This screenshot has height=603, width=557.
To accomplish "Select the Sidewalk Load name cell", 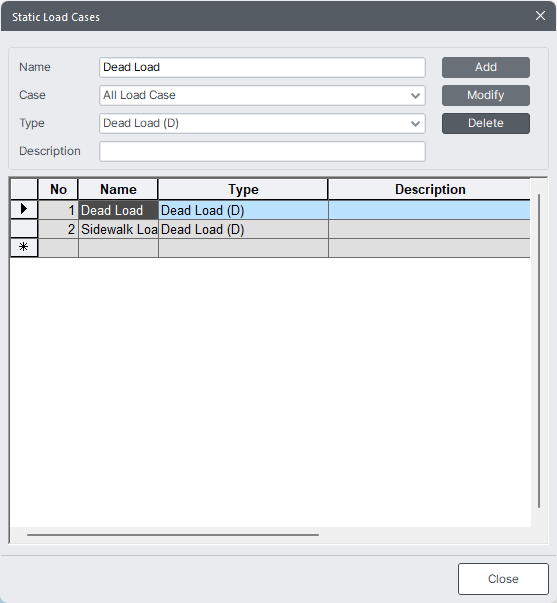I will click(x=118, y=229).
